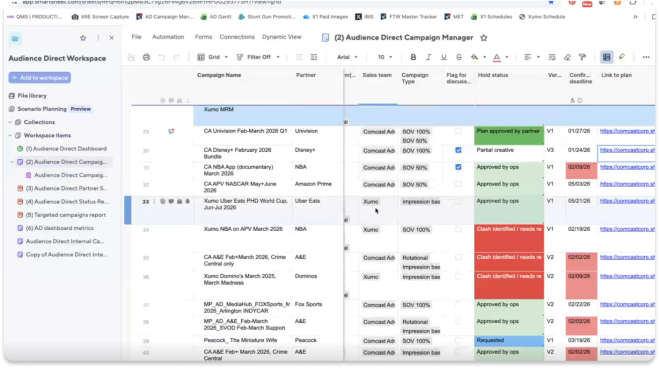
Task: Click Add to workspace button
Action: [40, 78]
